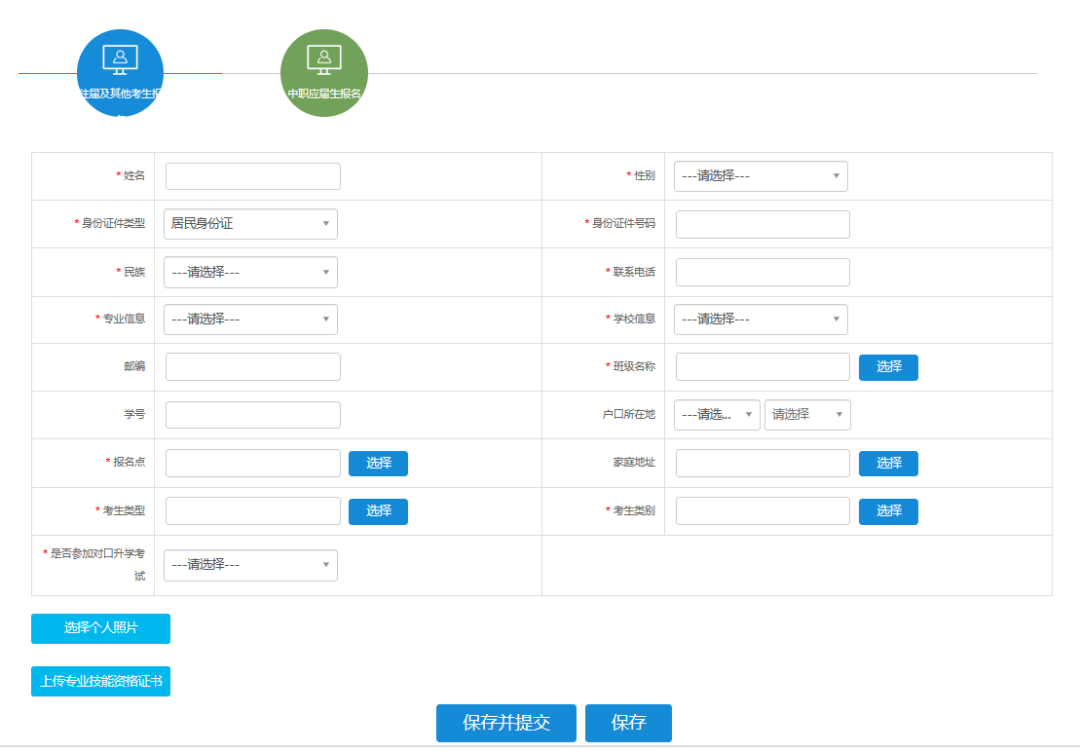Screen dimensions: 1080x752
Task: Click the 选择 button next to 班级名称
Action: point(888,367)
